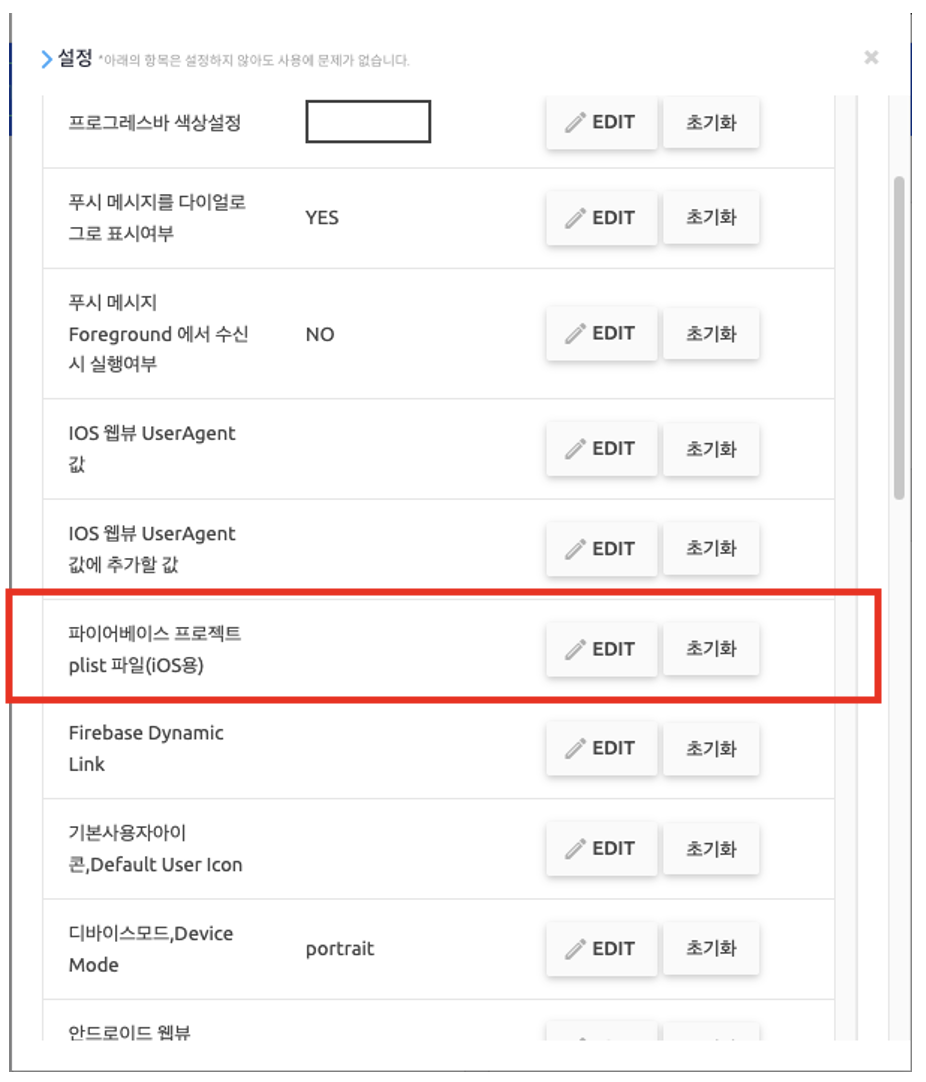The width and height of the screenshot is (926, 1082).
Task: Click pencil icon for IOS 웹뷰 UserAgent 값
Action: click(575, 449)
